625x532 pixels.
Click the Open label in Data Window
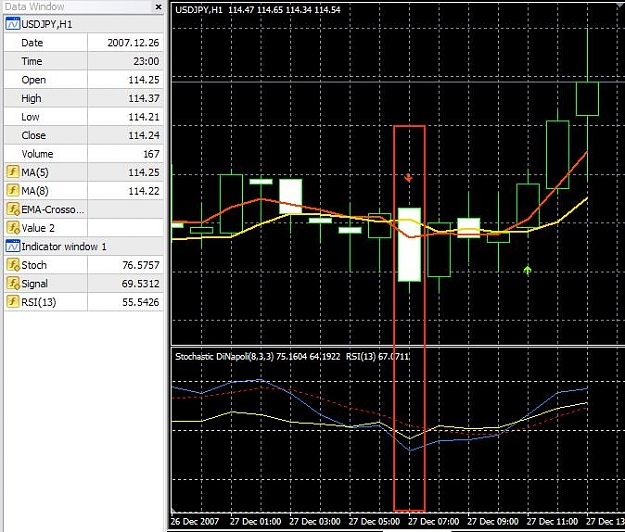33,80
